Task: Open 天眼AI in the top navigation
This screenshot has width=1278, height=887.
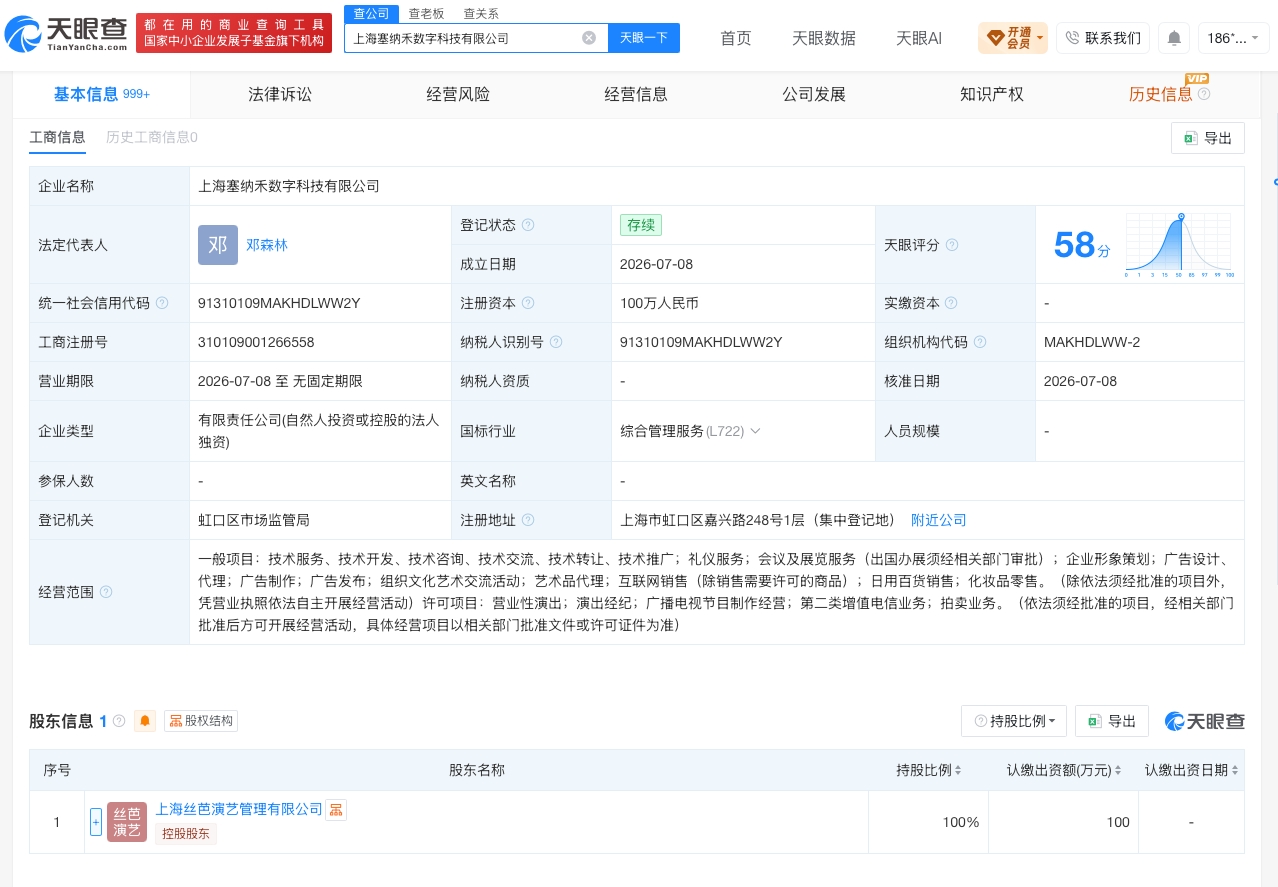Action: coord(919,38)
